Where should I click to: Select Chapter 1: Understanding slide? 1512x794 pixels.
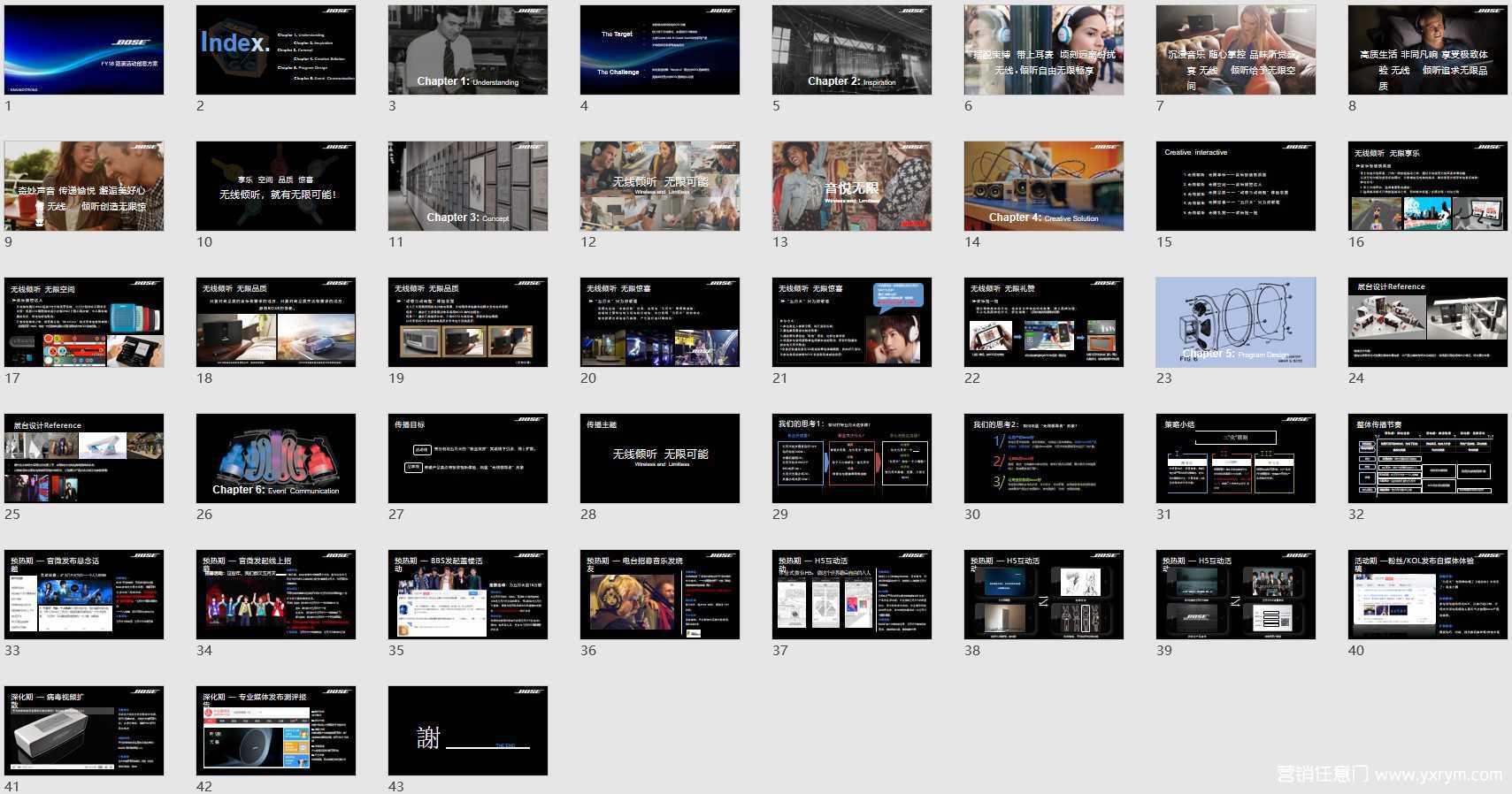[x=468, y=50]
